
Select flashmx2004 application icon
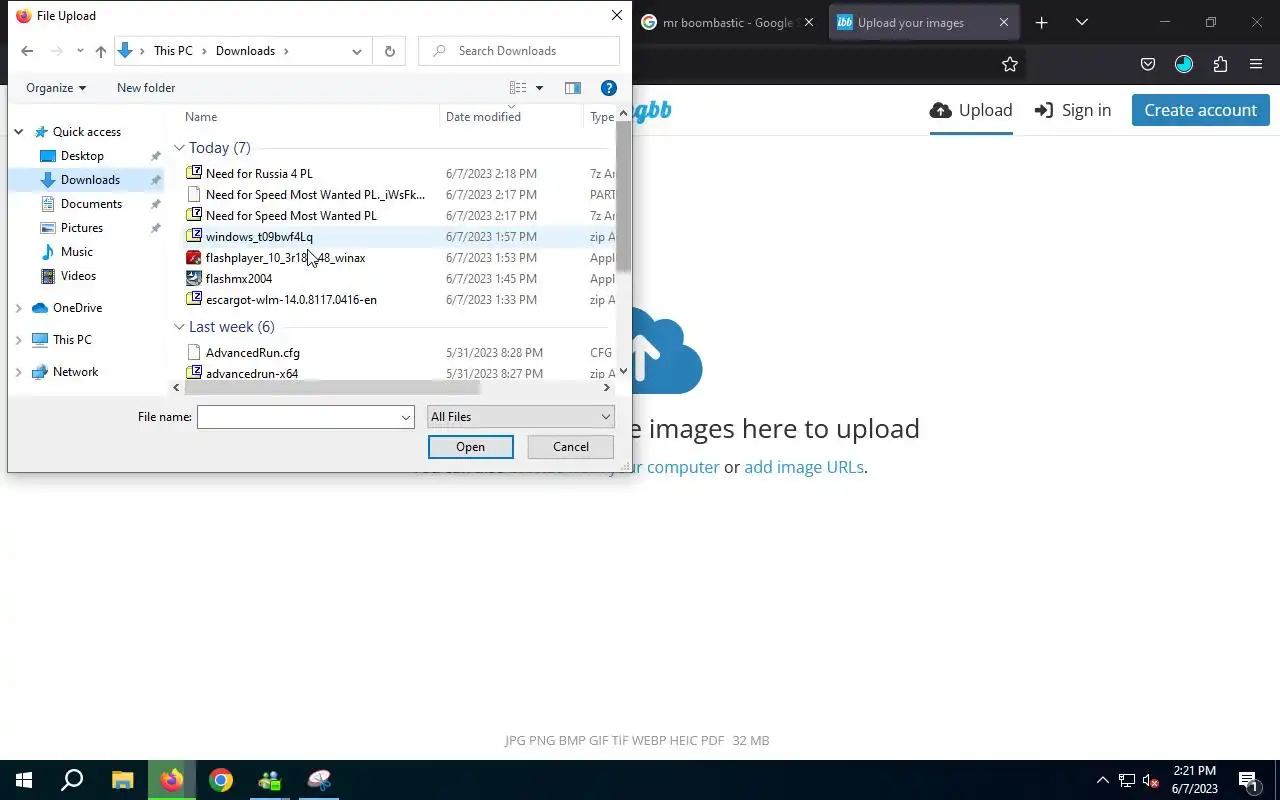(x=194, y=279)
